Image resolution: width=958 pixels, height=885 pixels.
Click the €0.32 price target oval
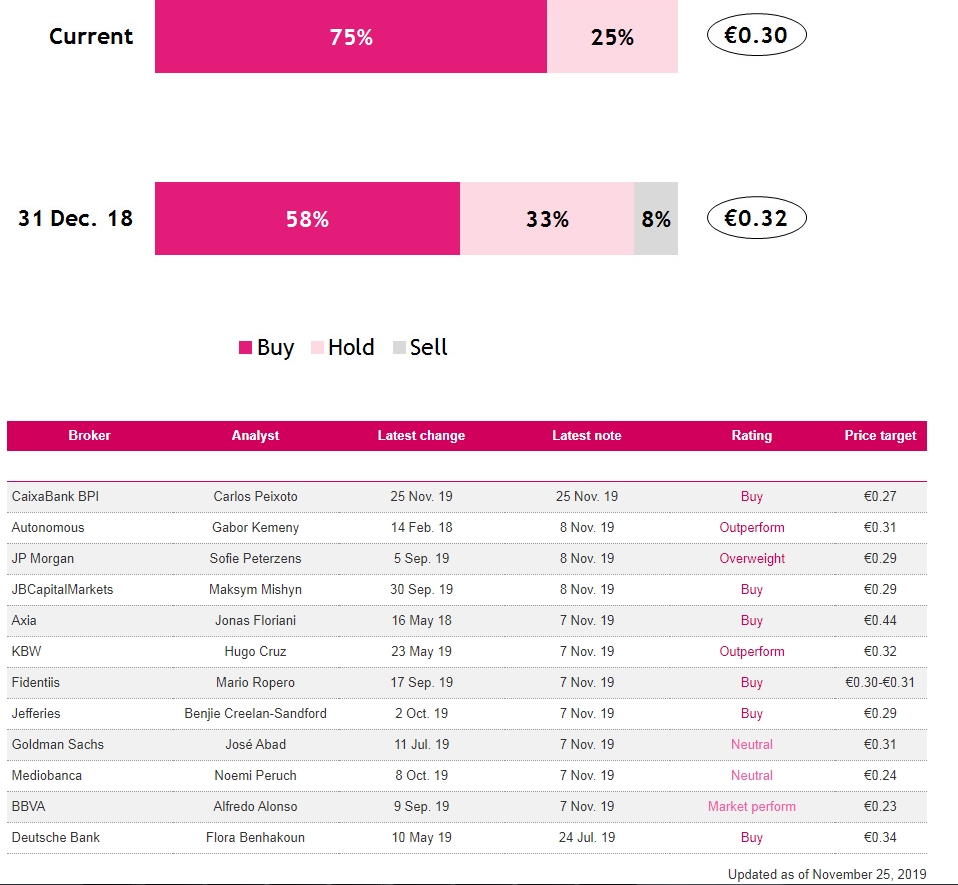tap(756, 218)
